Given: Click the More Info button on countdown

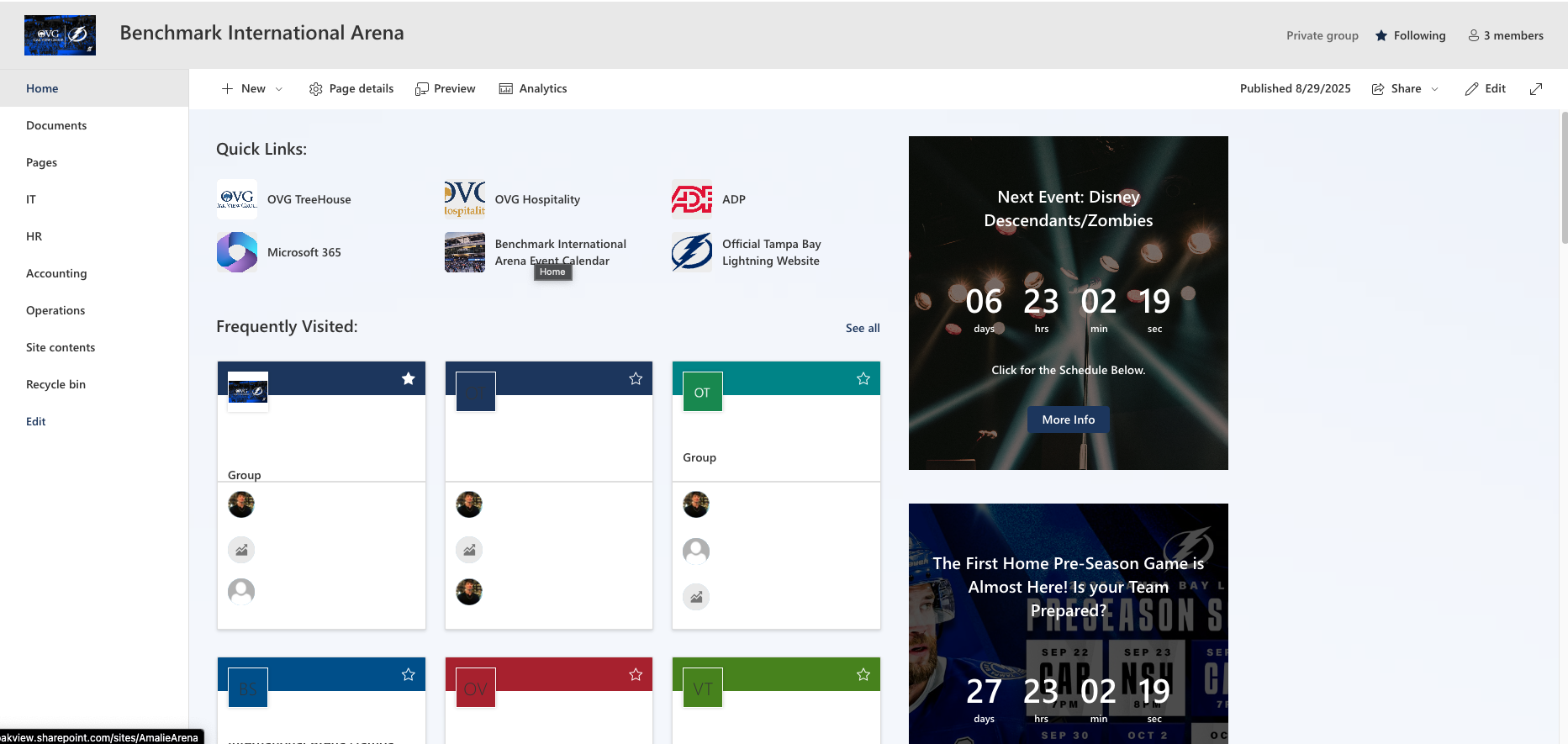Looking at the screenshot, I should [x=1069, y=419].
